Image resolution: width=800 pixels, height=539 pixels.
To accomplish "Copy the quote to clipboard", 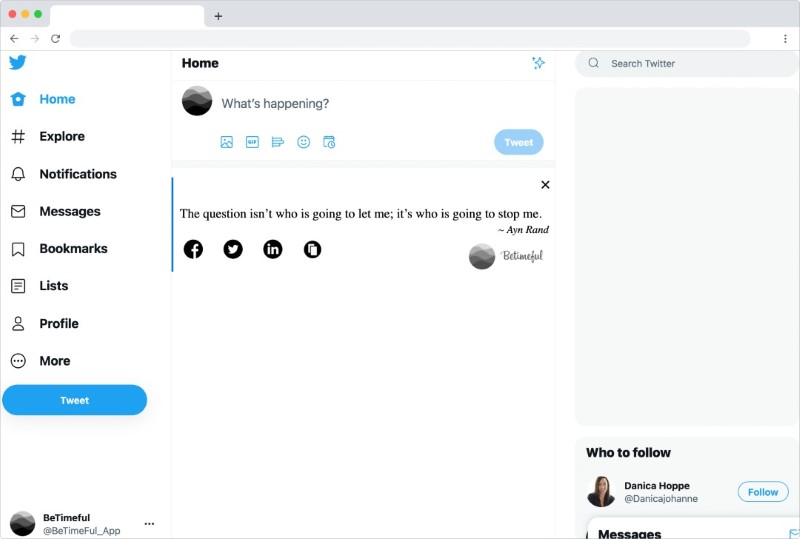I will coord(313,249).
